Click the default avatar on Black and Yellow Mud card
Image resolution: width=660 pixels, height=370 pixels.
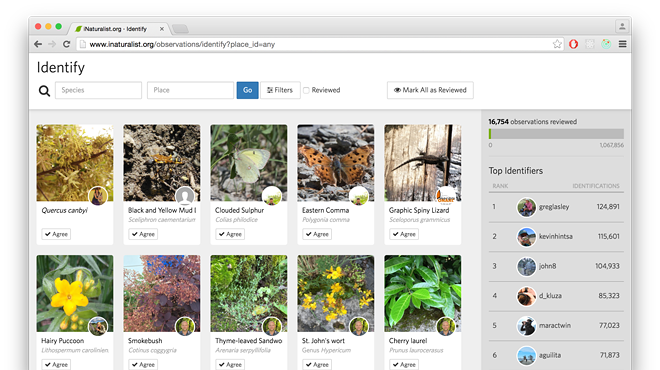pos(185,196)
